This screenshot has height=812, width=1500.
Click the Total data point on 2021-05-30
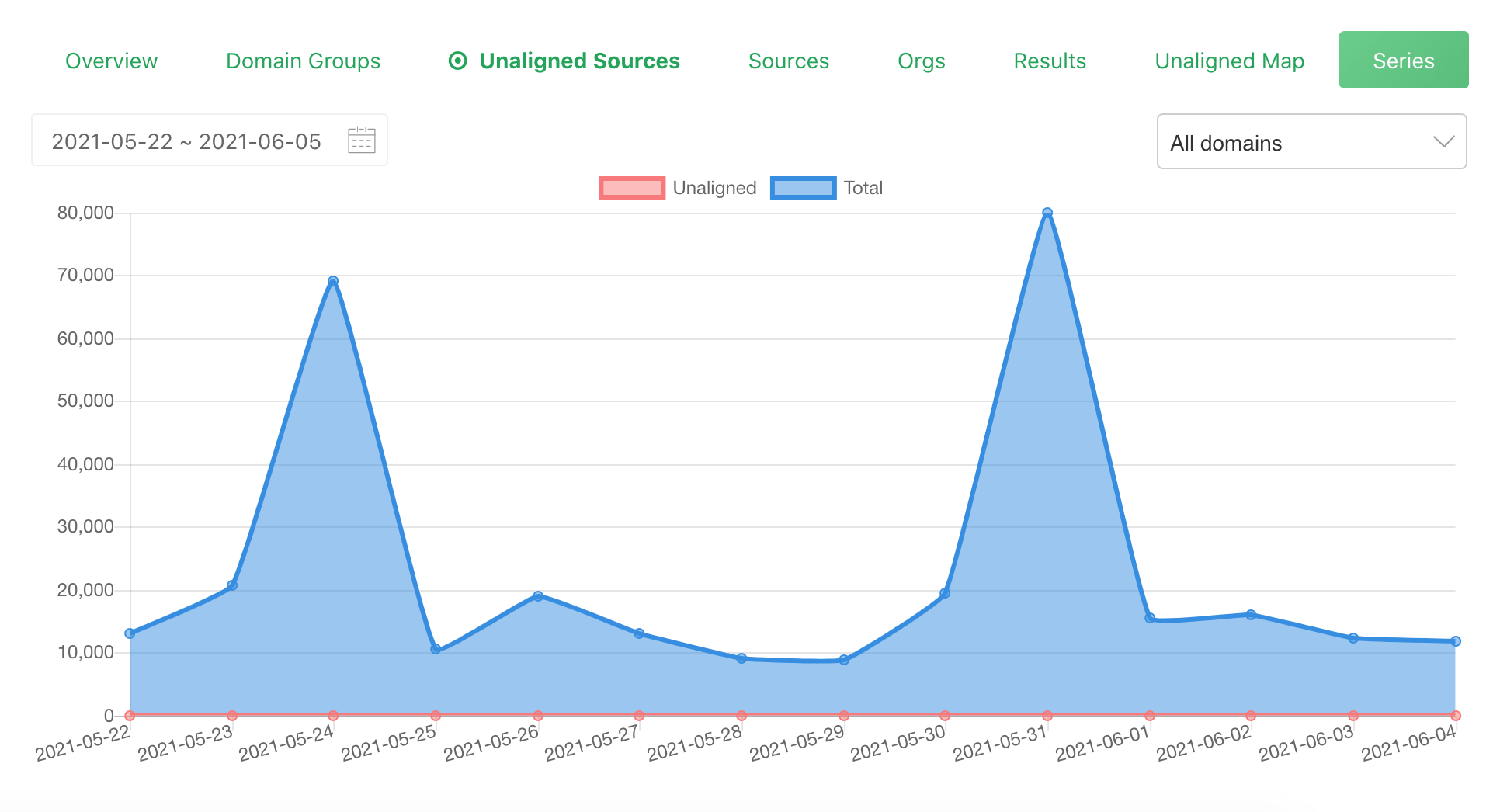(945, 593)
